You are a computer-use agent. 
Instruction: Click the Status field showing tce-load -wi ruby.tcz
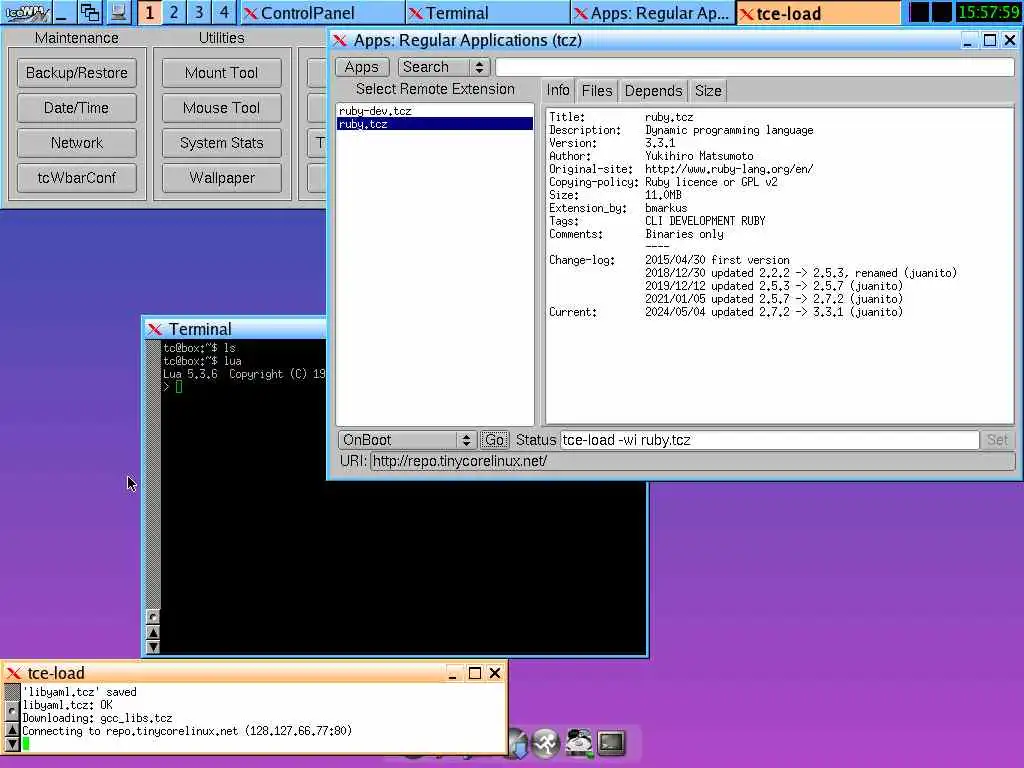tap(769, 440)
